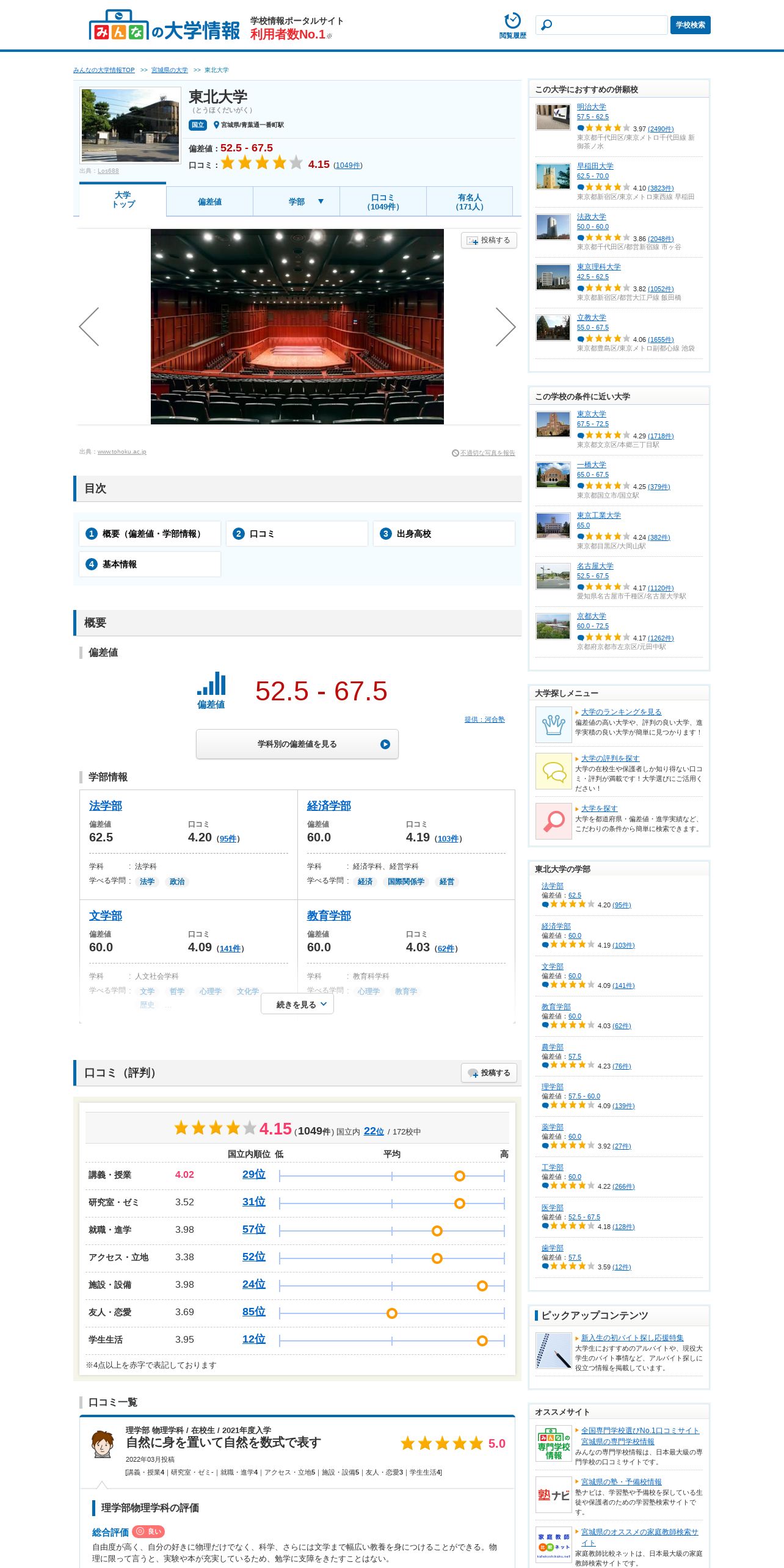Screen dimensions: 784x1568
Task: Click the 明治大学 thumbnail image
Action: [x=553, y=117]
